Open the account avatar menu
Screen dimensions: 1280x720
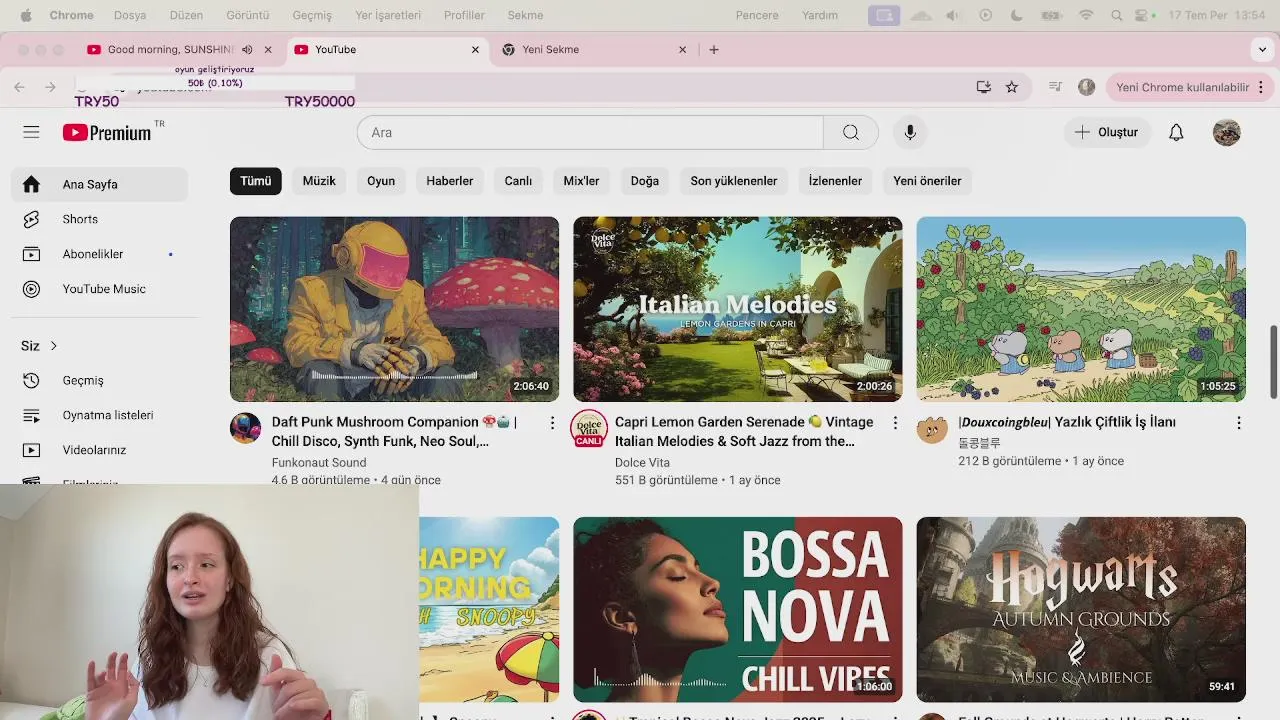click(1227, 132)
